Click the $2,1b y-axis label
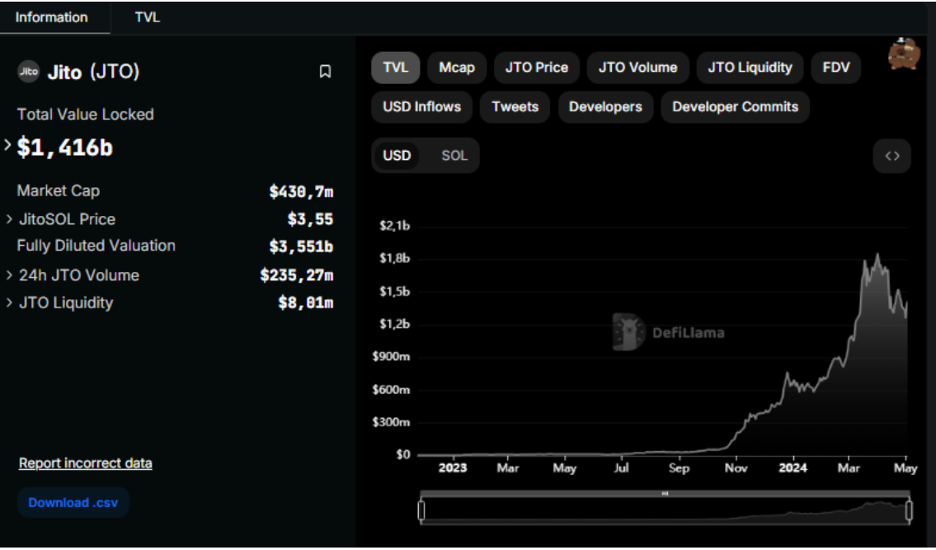The width and height of the screenshot is (936, 550). (x=395, y=226)
